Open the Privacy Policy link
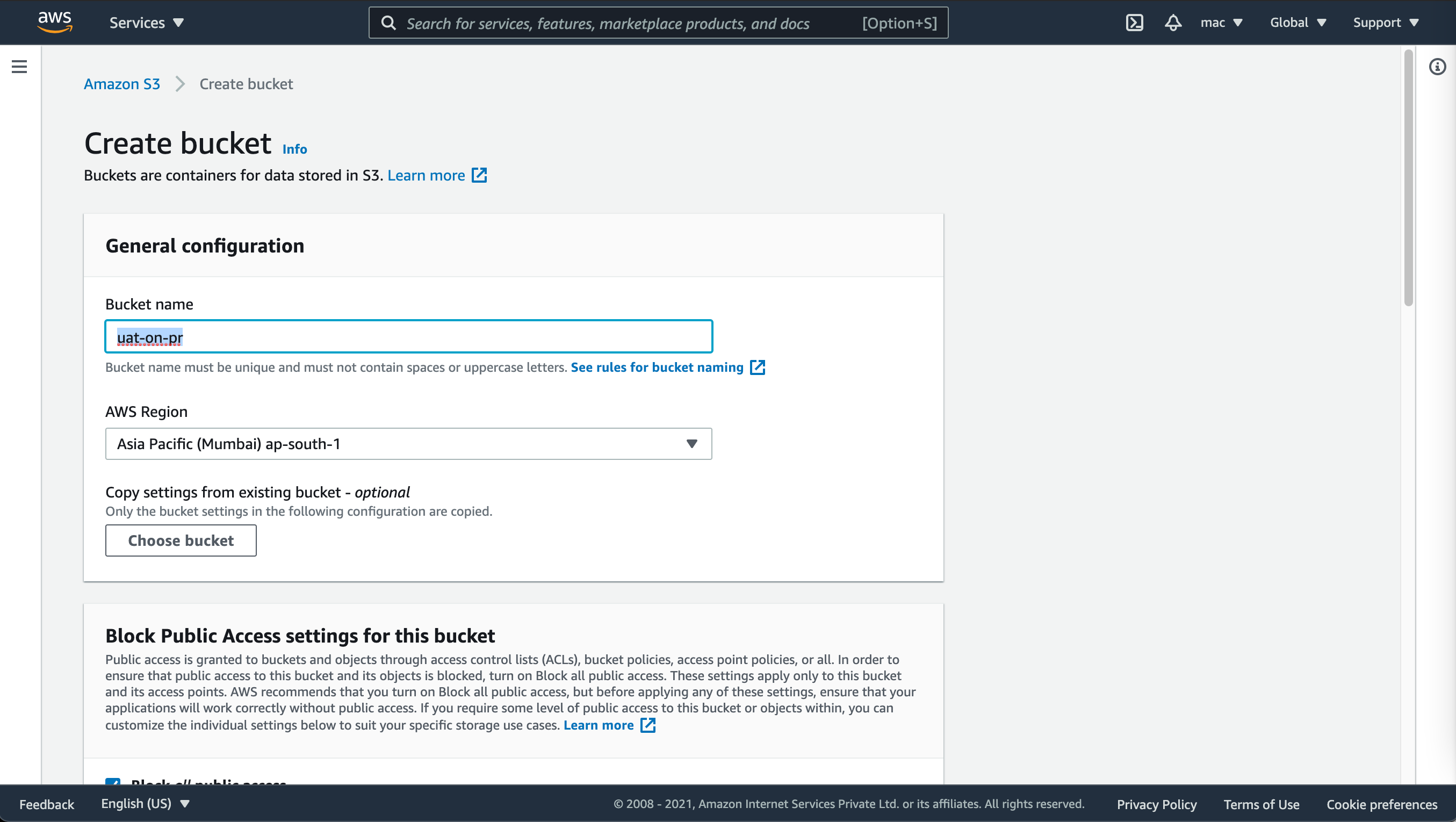1456x822 pixels. (1156, 804)
